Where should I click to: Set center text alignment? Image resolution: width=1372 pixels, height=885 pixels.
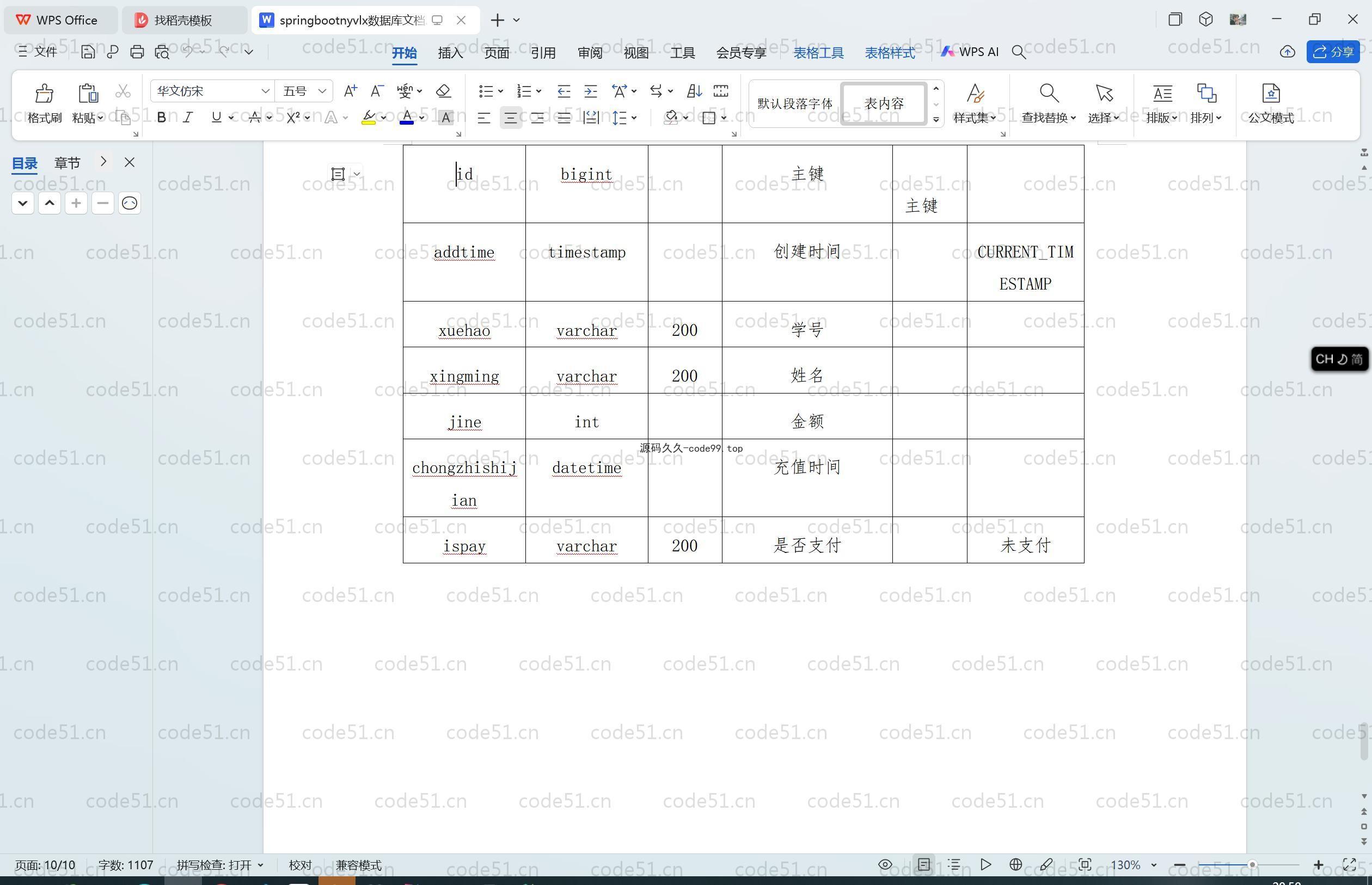pos(510,118)
